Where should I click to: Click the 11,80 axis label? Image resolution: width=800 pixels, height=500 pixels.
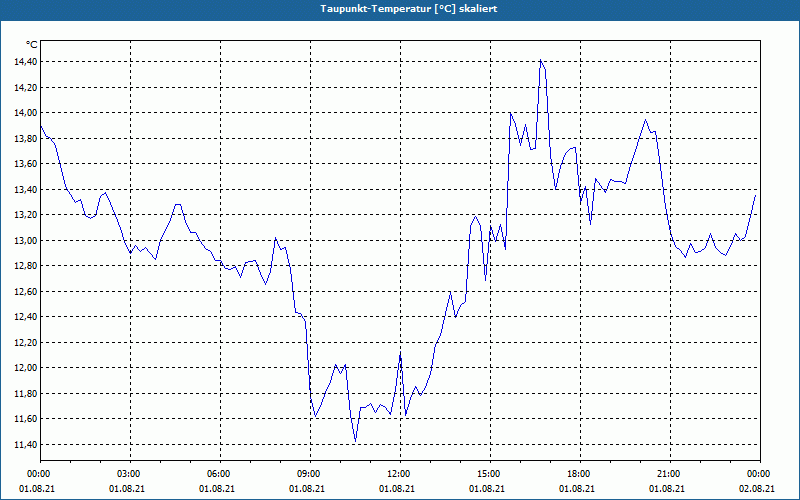click(x=26, y=393)
